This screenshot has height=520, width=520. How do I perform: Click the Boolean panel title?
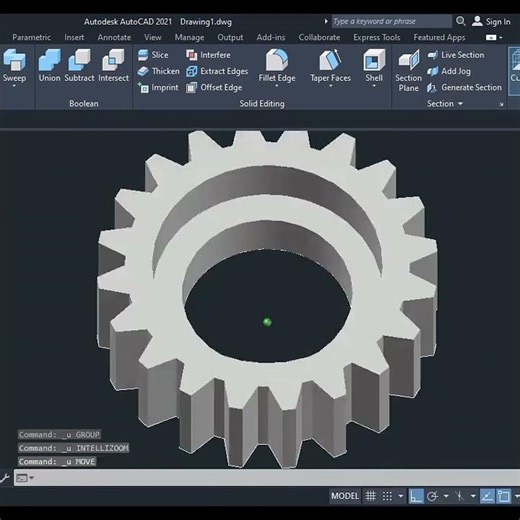coord(84,104)
